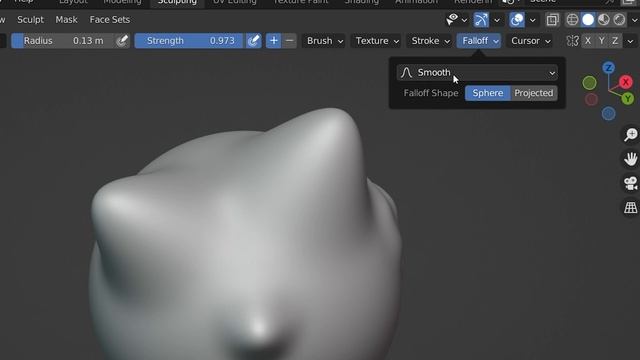
Task: Switch to the Modeling workspace tab
Action: coord(122,2)
